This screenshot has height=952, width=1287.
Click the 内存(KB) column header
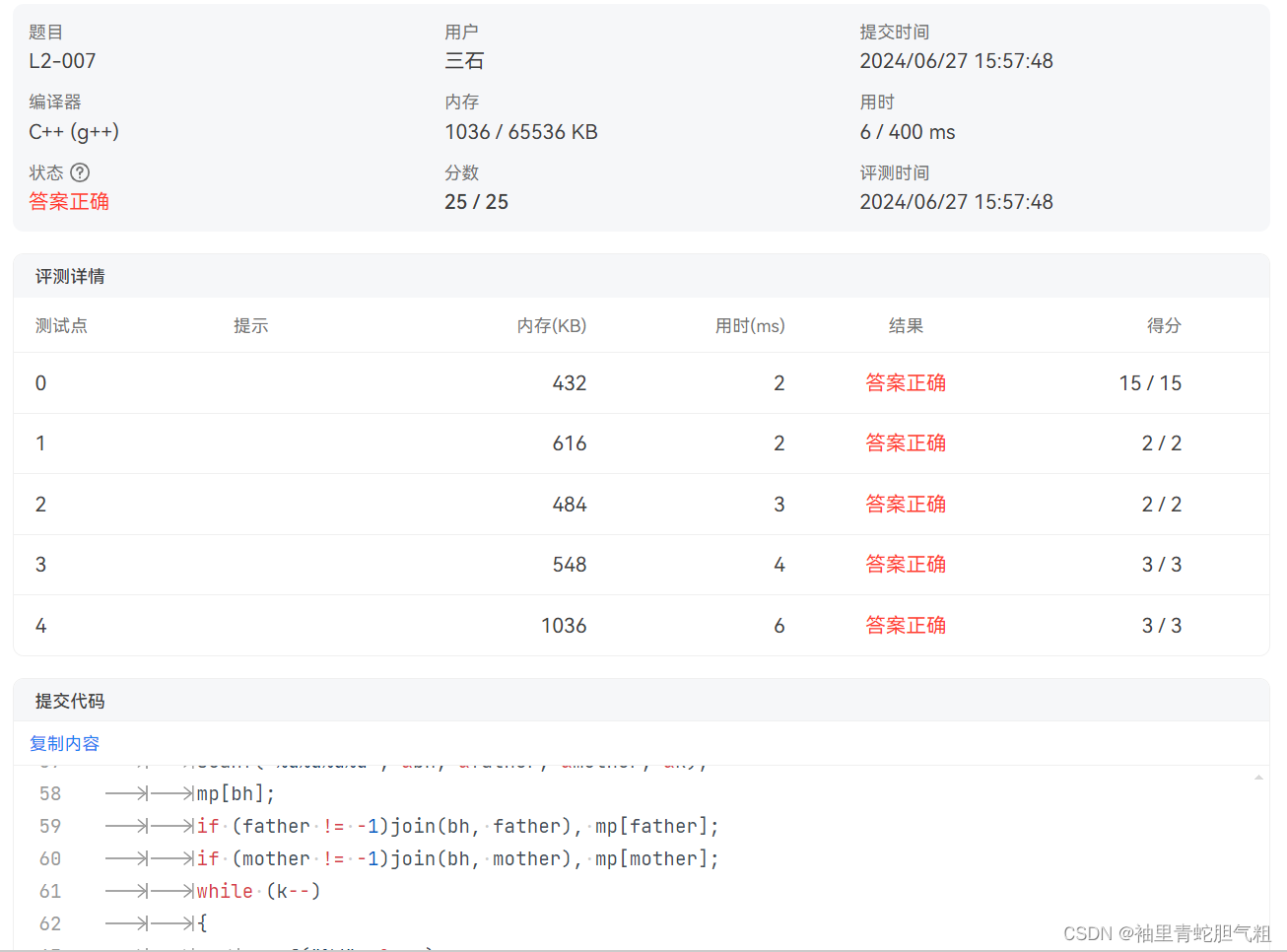click(552, 325)
